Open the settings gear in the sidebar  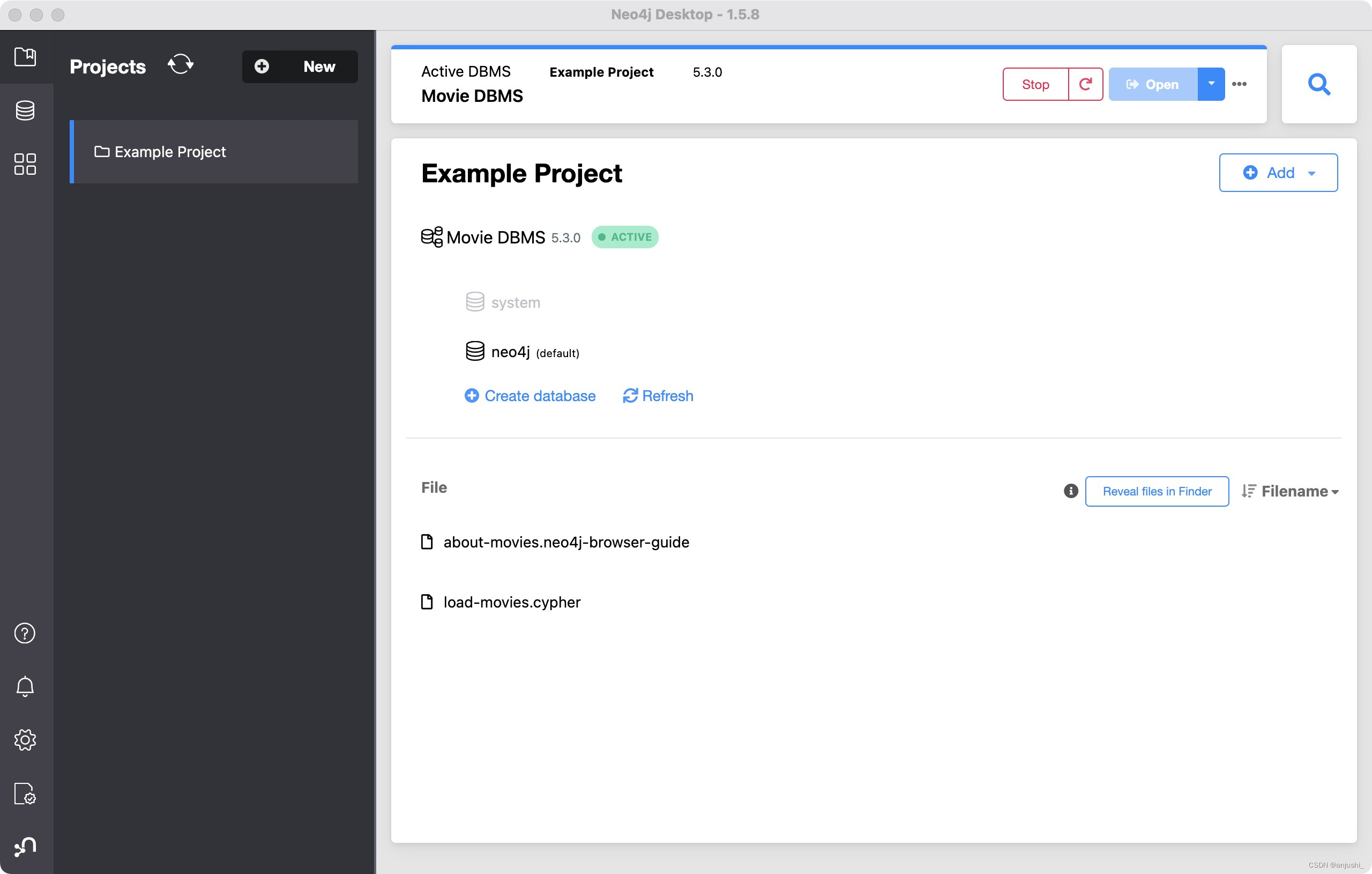(x=25, y=739)
